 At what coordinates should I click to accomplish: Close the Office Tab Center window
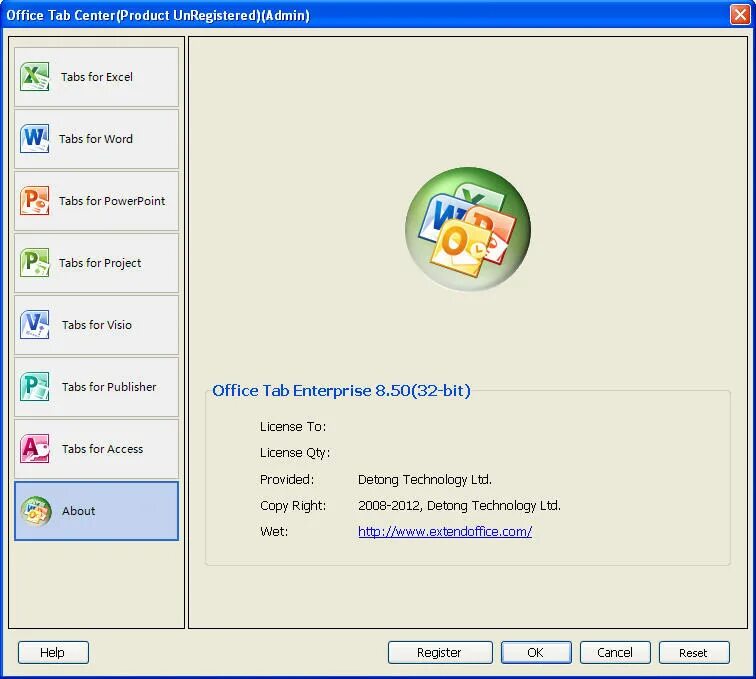740,14
